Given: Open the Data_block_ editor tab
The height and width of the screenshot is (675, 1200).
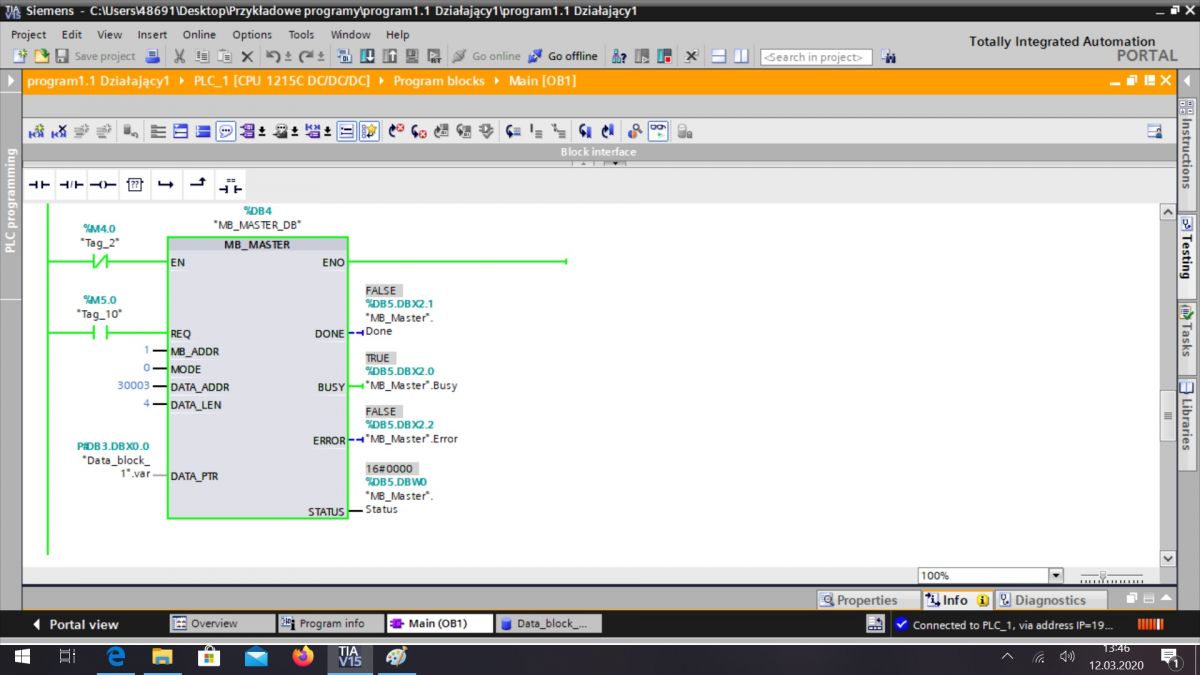Looking at the screenshot, I should pyautogui.click(x=549, y=623).
